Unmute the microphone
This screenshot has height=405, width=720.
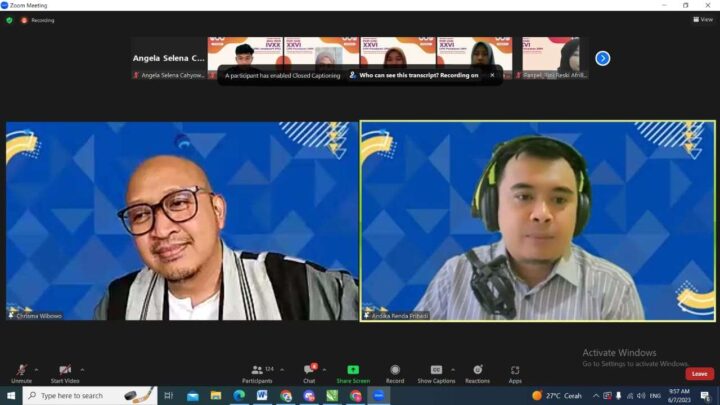21,371
